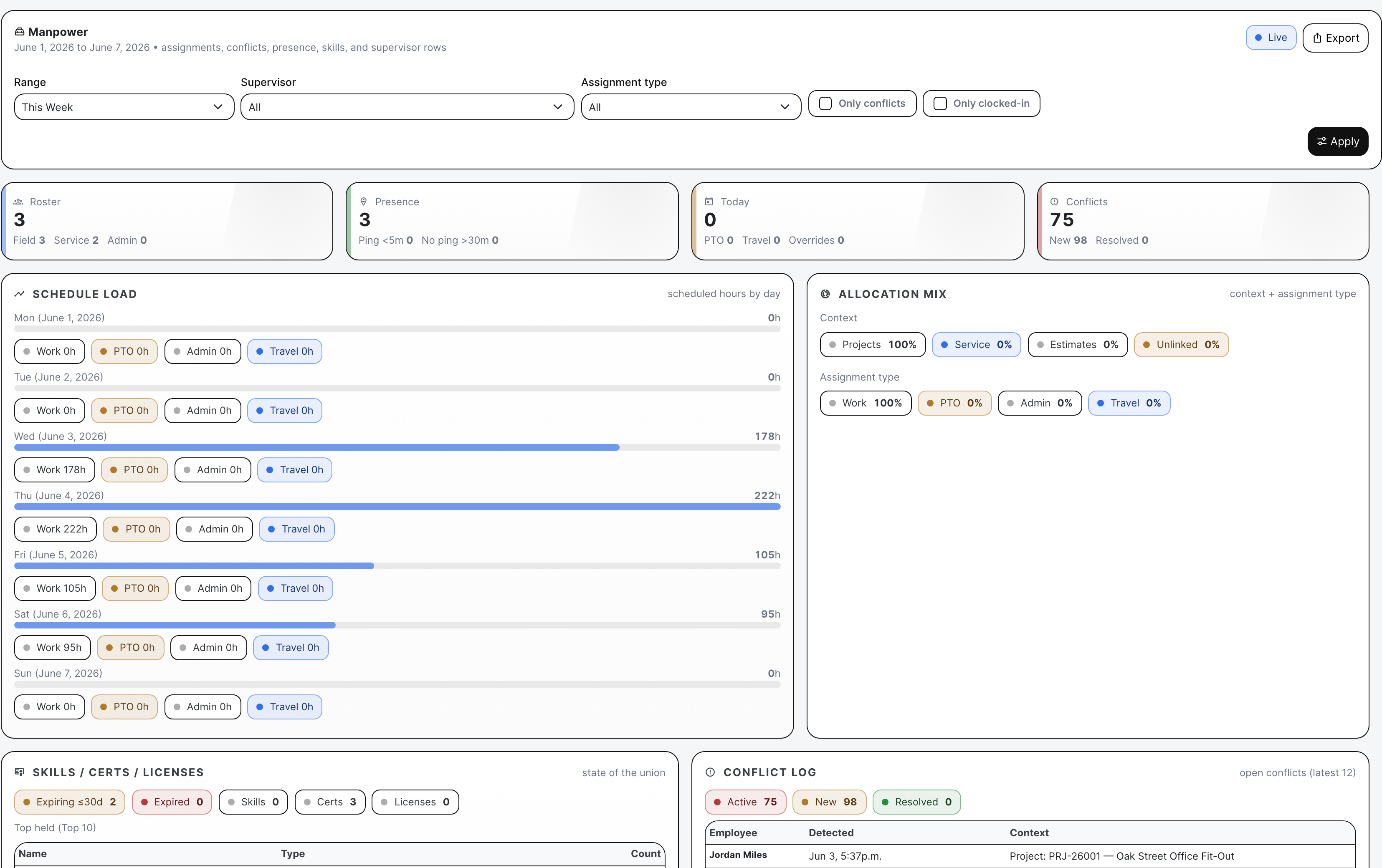The image size is (1382, 868).
Task: Toggle the Live status pill
Action: [1271, 38]
